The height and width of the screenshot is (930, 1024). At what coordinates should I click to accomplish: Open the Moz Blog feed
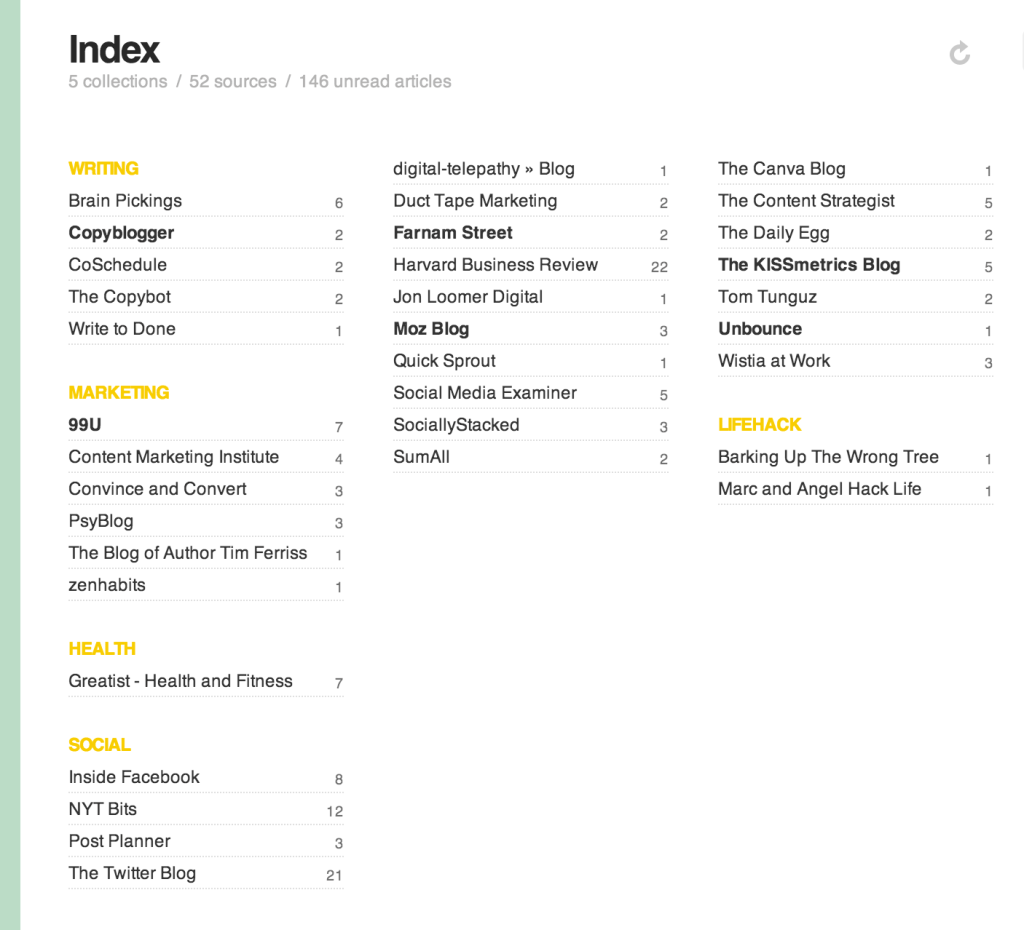coord(430,329)
